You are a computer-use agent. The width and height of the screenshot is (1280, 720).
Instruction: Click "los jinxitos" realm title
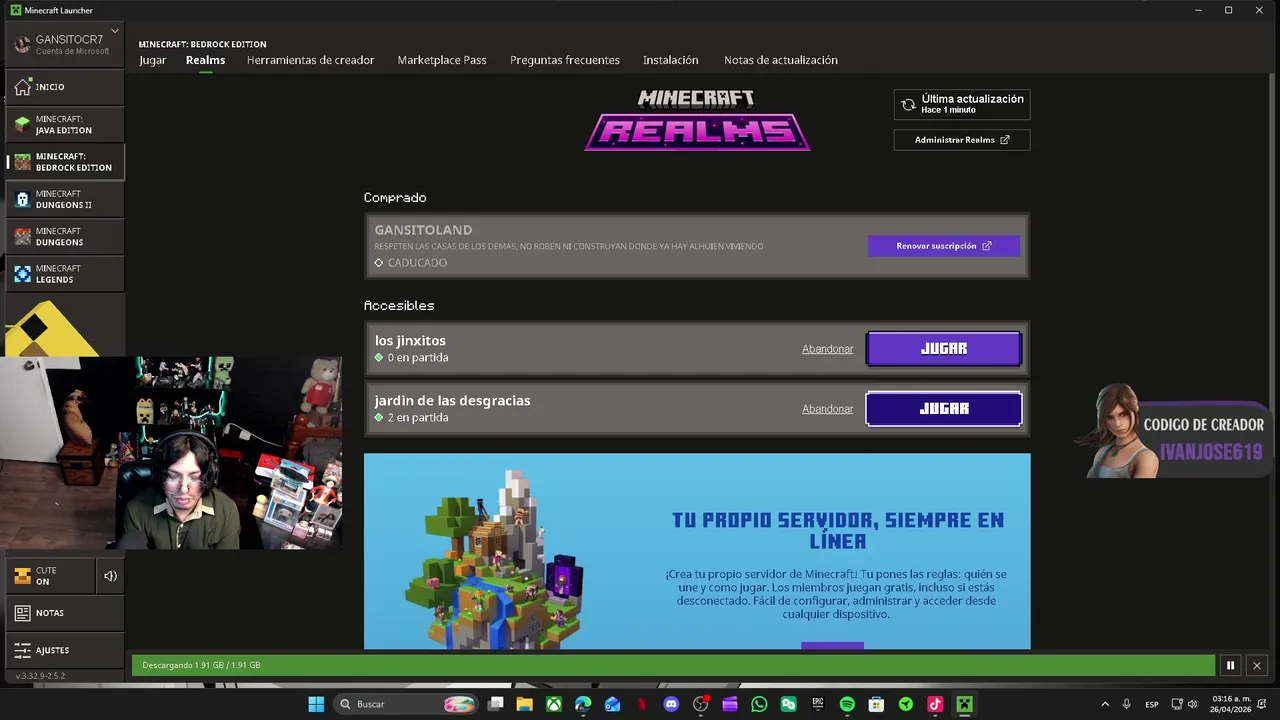[x=410, y=341]
